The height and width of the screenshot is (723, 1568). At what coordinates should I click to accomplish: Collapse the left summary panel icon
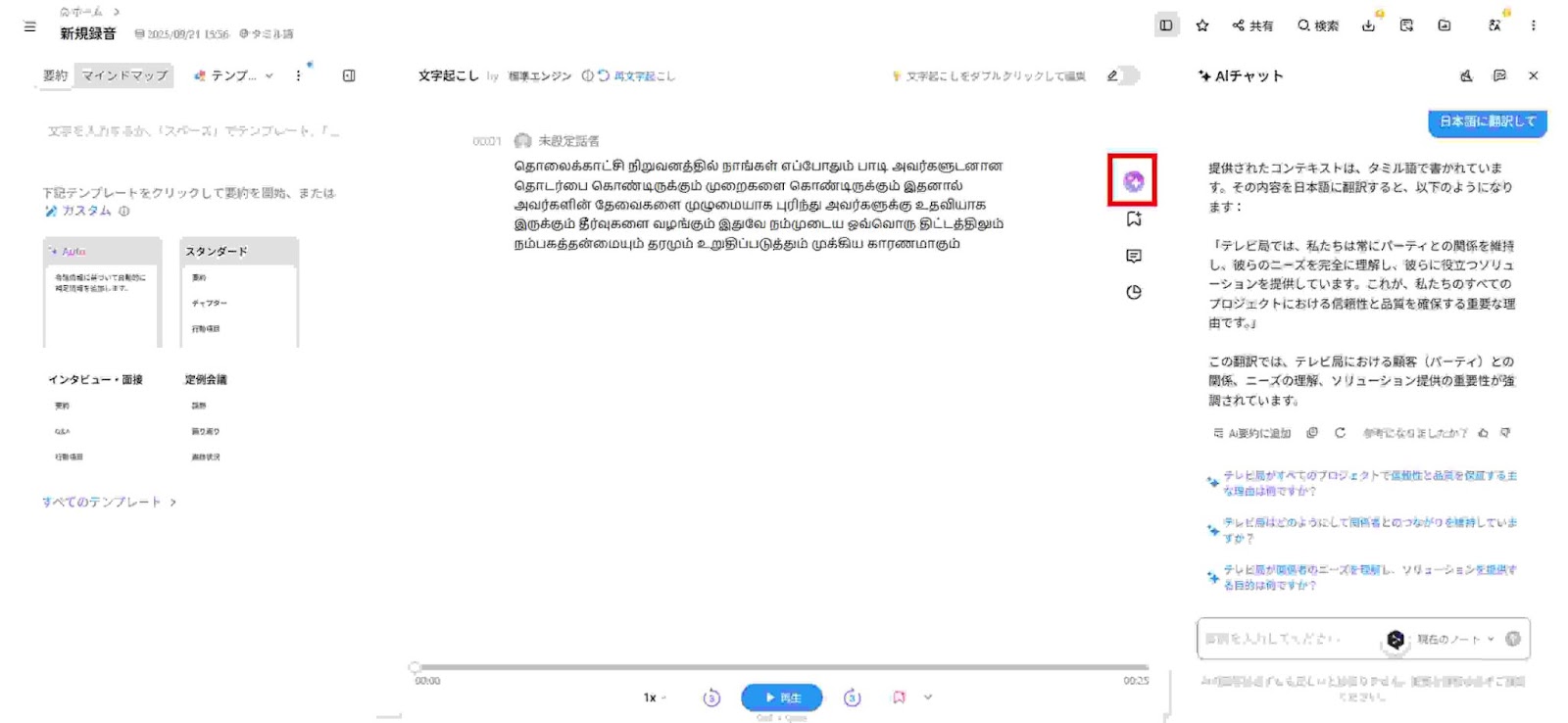pyautogui.click(x=349, y=75)
